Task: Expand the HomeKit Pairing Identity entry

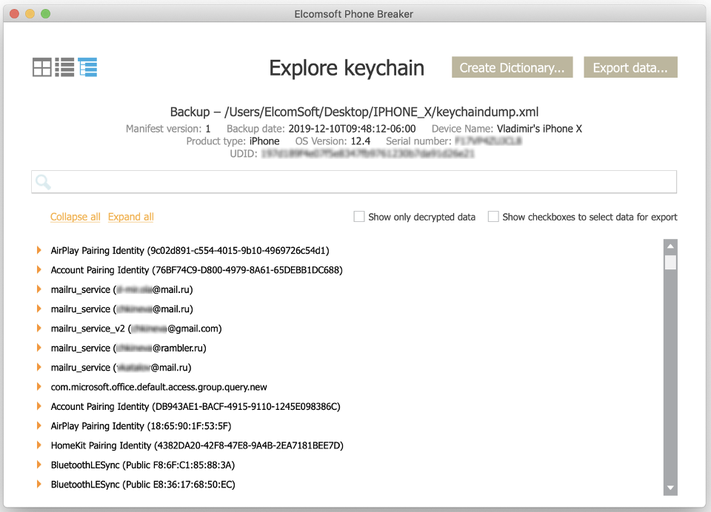Action: tap(38, 445)
